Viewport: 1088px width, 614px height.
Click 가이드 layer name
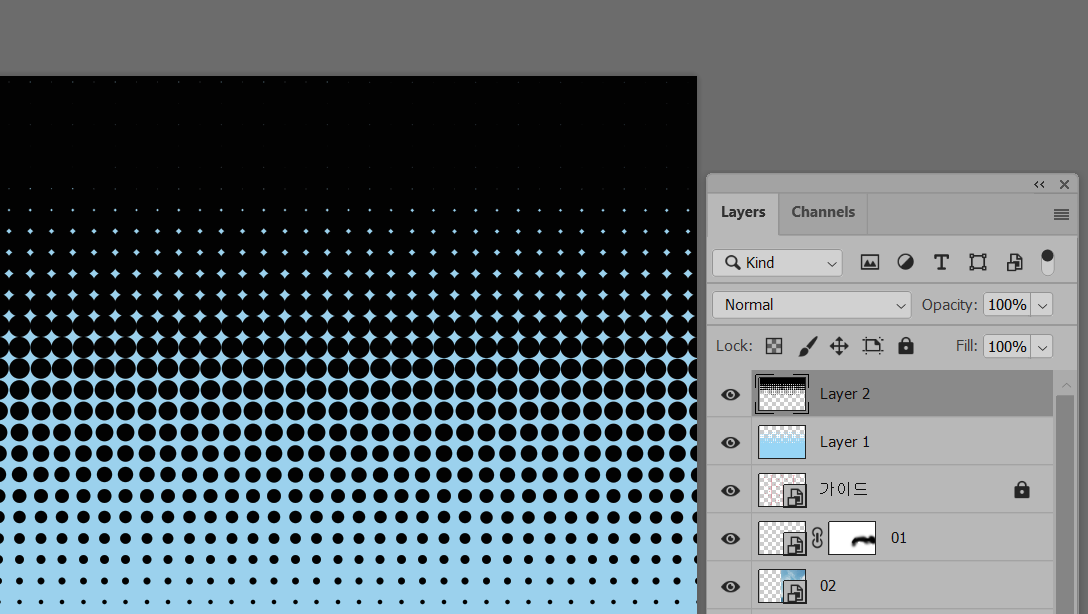(x=843, y=489)
